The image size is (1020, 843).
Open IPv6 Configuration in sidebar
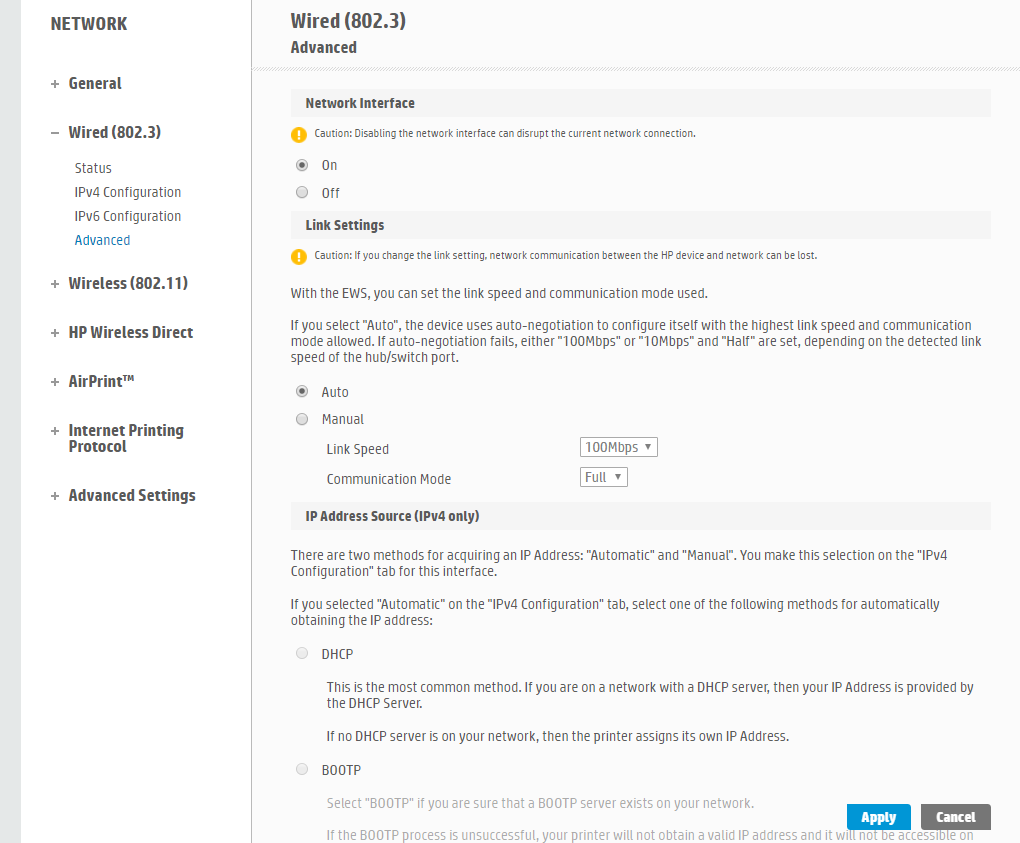128,216
